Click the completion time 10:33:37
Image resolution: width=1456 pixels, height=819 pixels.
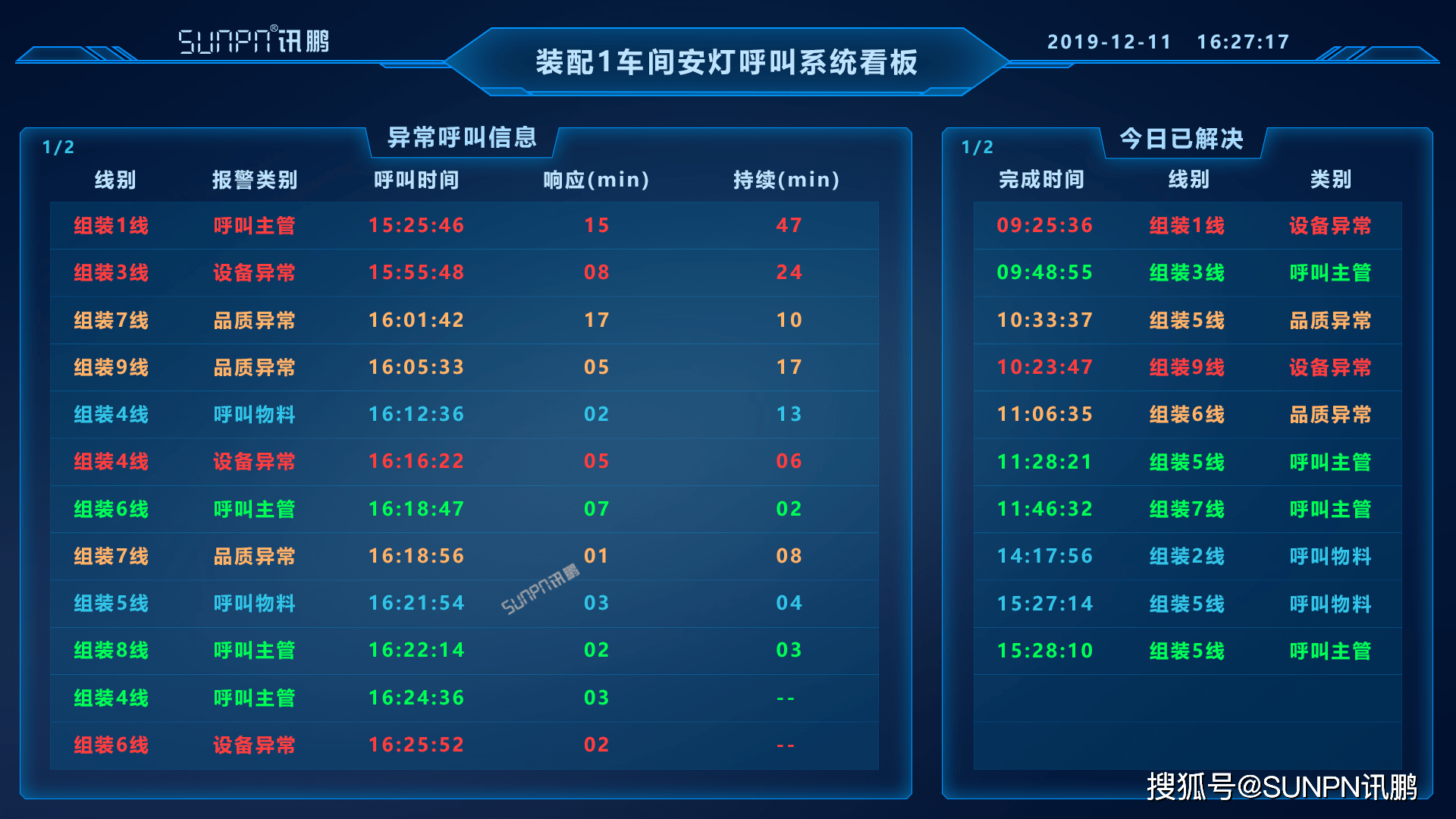(1045, 320)
